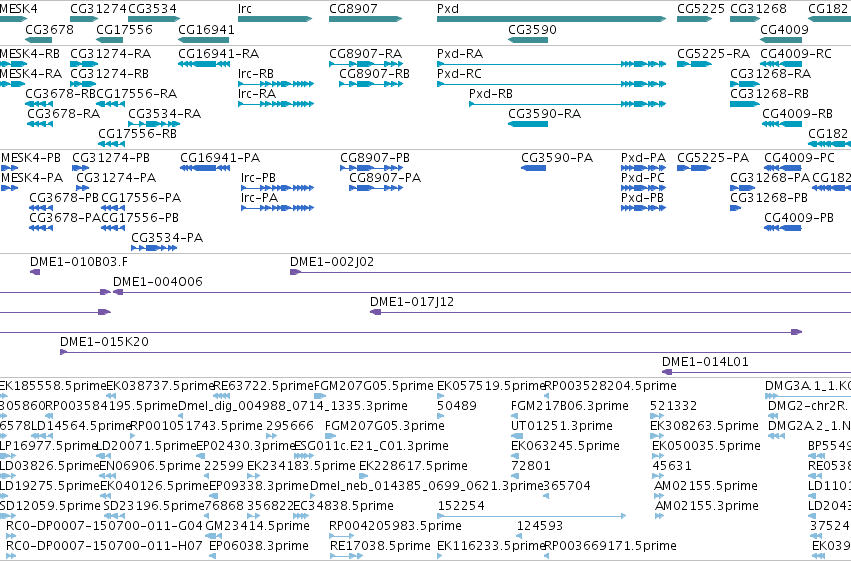Click the CG16941 gene label
851x561 pixels.
[x=206, y=30]
